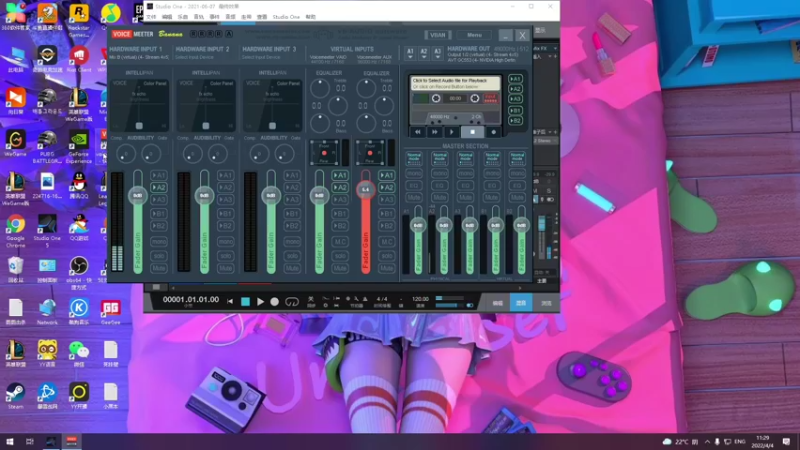
Task: Switch to leftmost Studio One bottom-right tab
Action: 497,303
